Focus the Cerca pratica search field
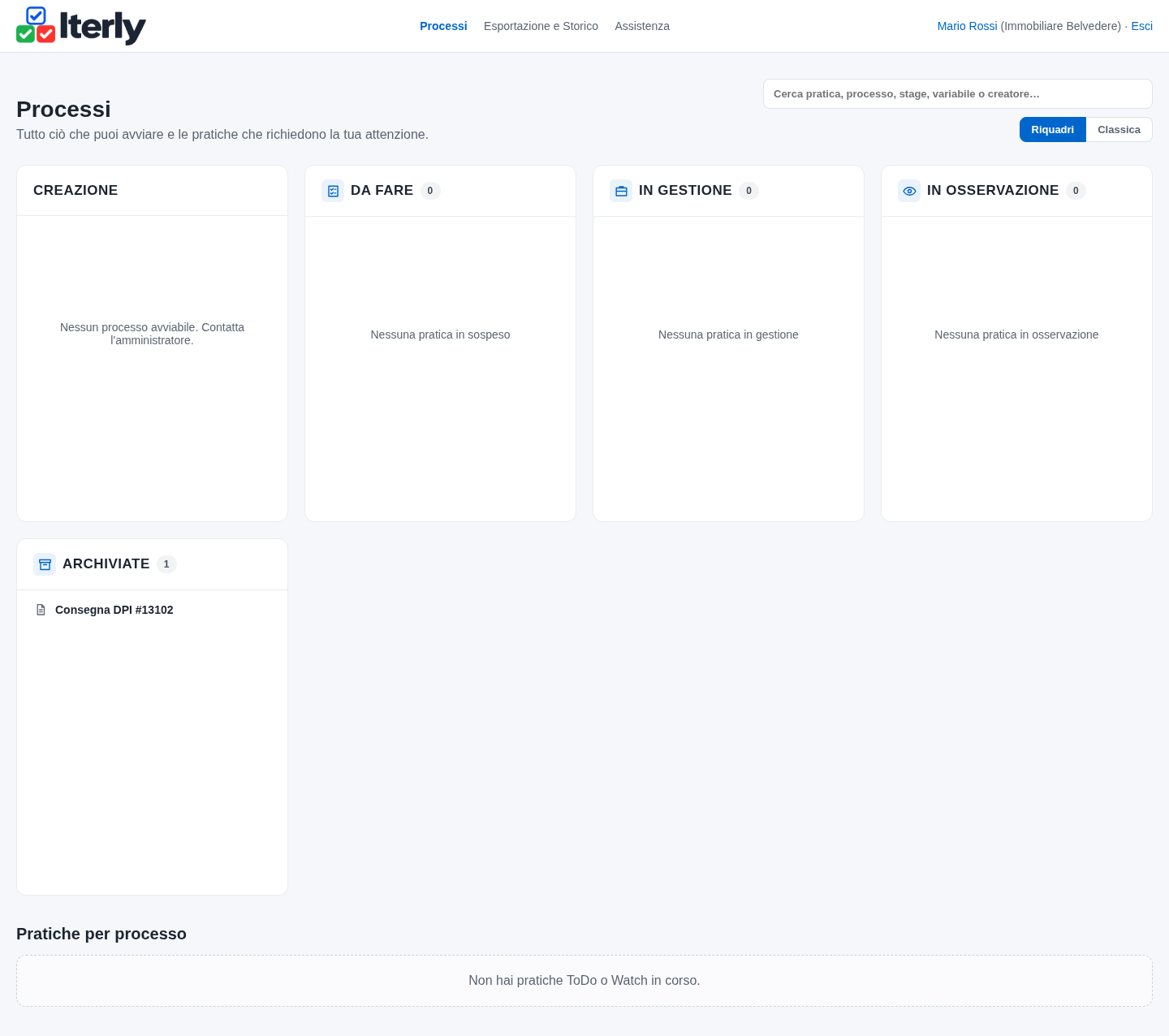The image size is (1169, 1036). tap(958, 94)
